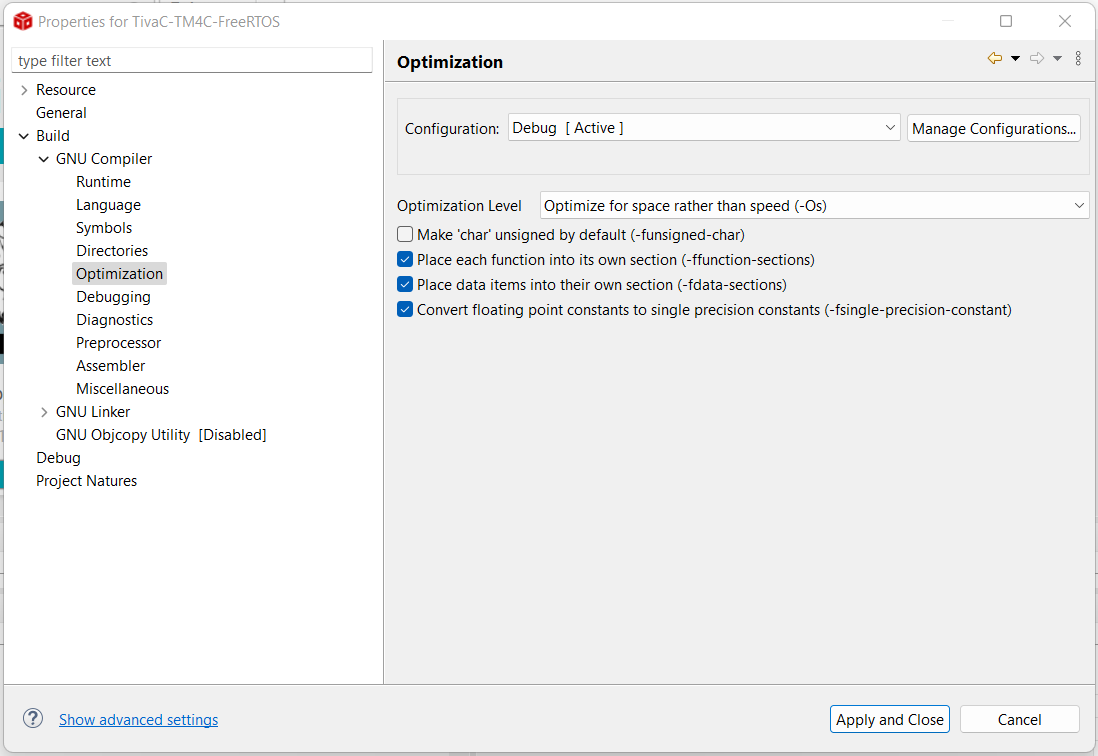Viewport: 1098px width, 756px height.
Task: Collapse the GNU Compiler node
Action: click(x=43, y=159)
